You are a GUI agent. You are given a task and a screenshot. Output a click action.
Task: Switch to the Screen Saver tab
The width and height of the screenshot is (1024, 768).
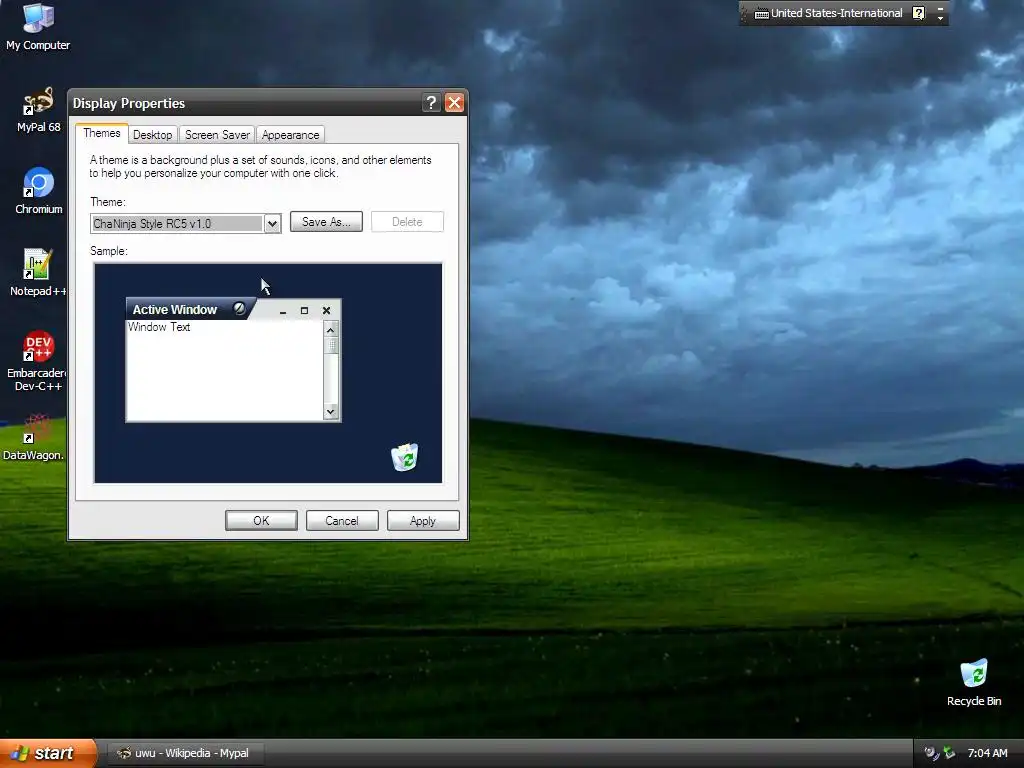[217, 135]
